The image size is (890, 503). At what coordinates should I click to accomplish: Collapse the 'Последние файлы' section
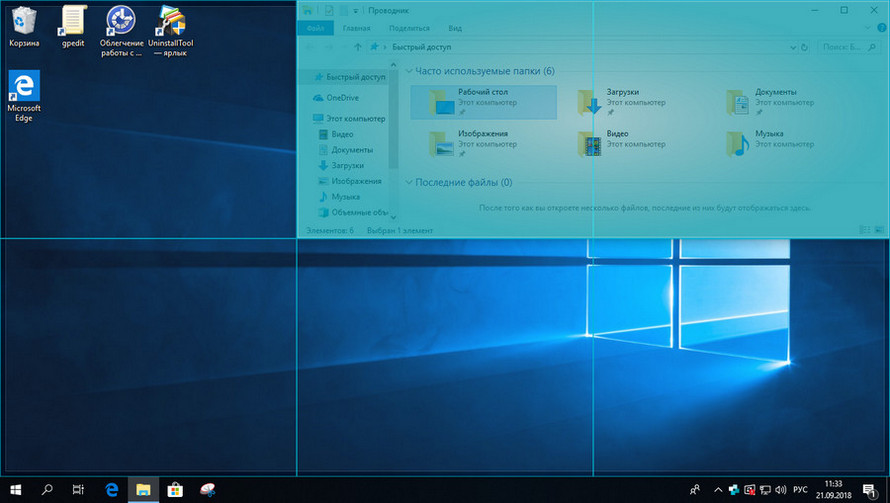click(x=409, y=183)
